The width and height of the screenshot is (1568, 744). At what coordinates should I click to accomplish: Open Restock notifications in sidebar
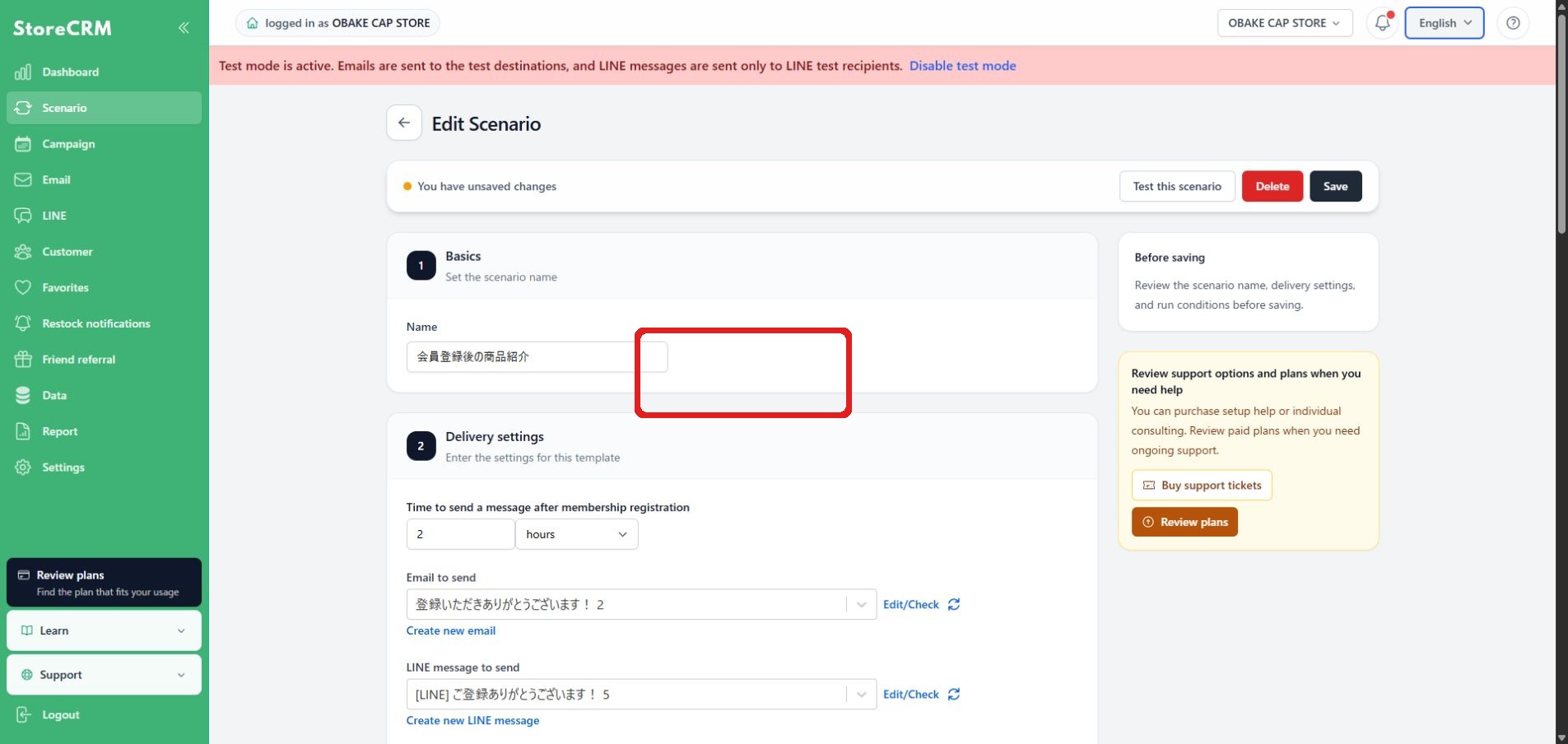(104, 323)
